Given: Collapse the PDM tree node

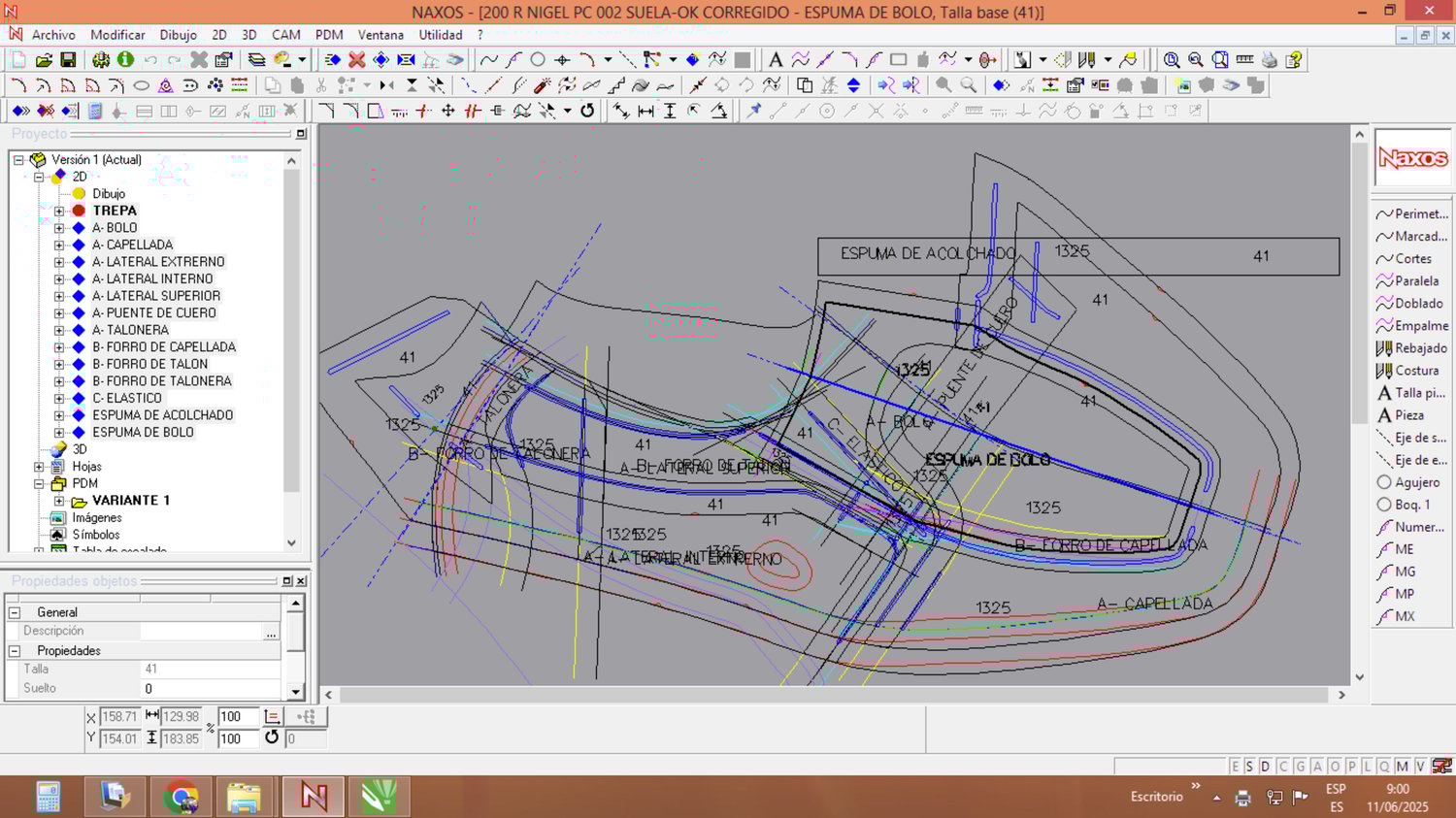Looking at the screenshot, I should tap(39, 483).
